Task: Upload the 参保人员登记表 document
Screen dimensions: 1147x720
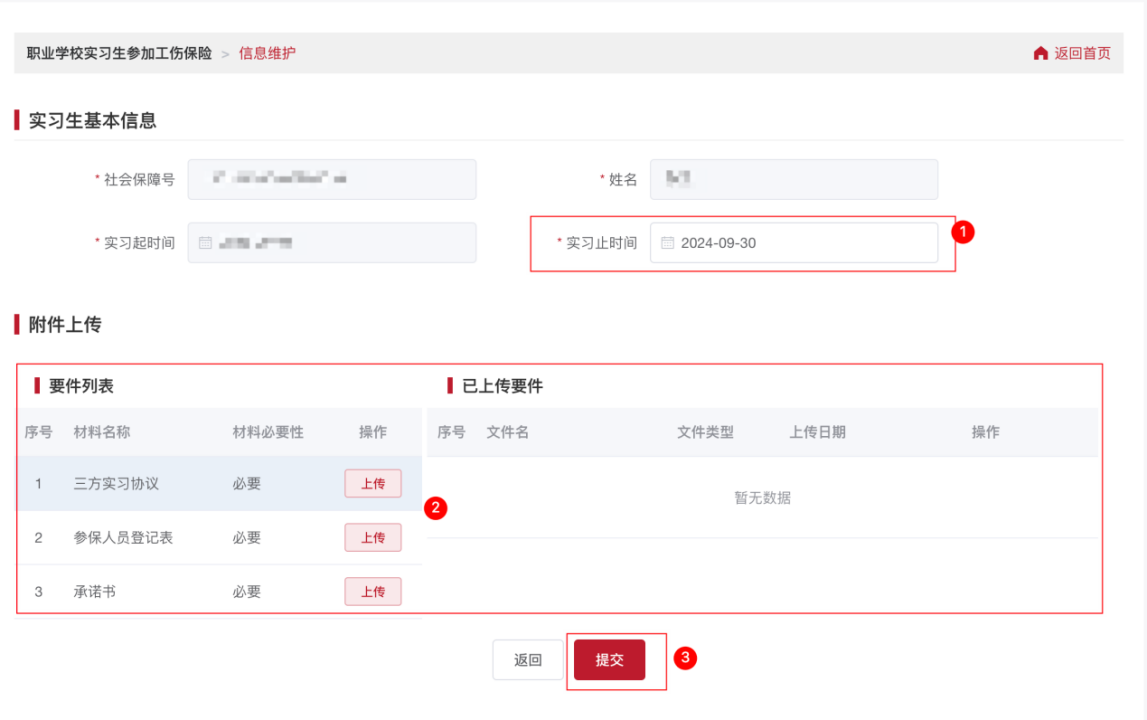Action: coord(373,538)
